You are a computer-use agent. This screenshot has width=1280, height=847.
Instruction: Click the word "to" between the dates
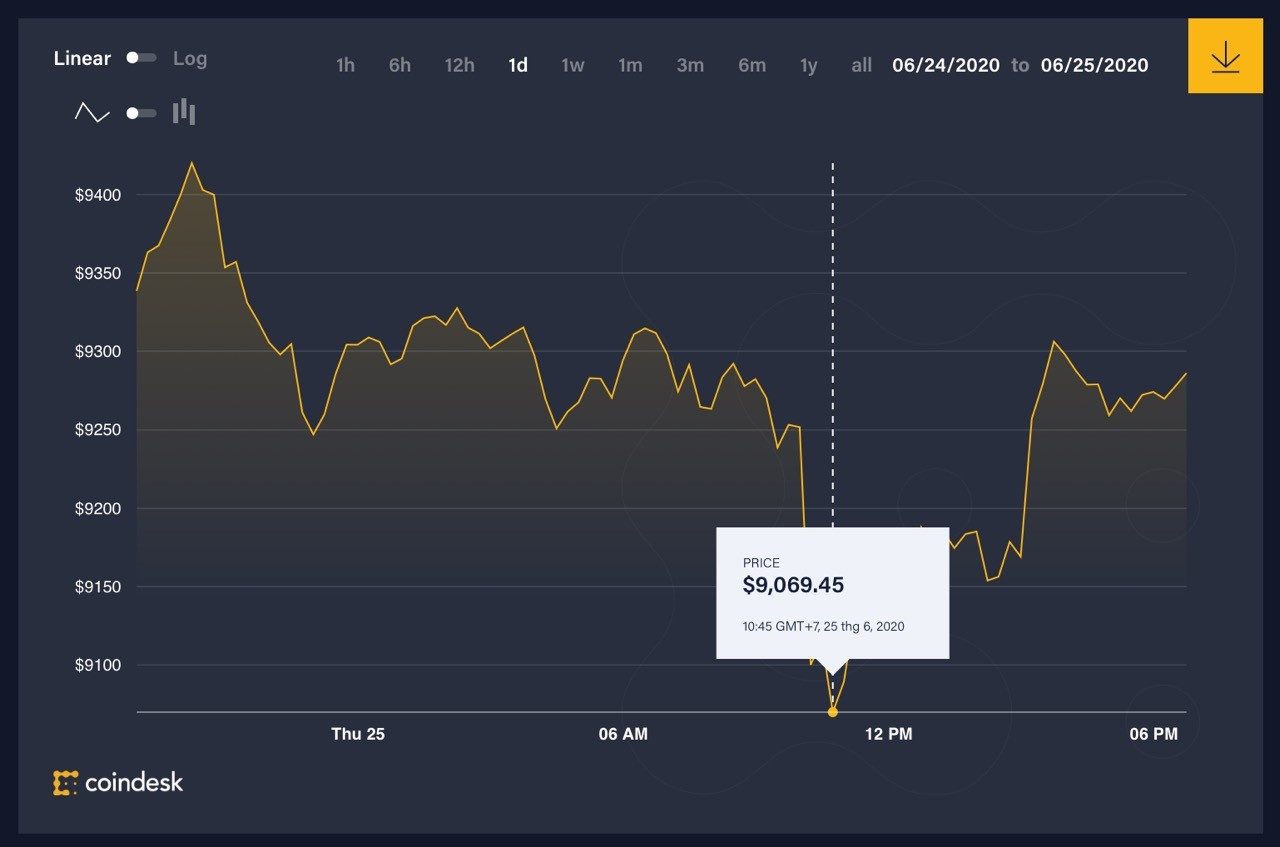pyautogui.click(x=1020, y=65)
